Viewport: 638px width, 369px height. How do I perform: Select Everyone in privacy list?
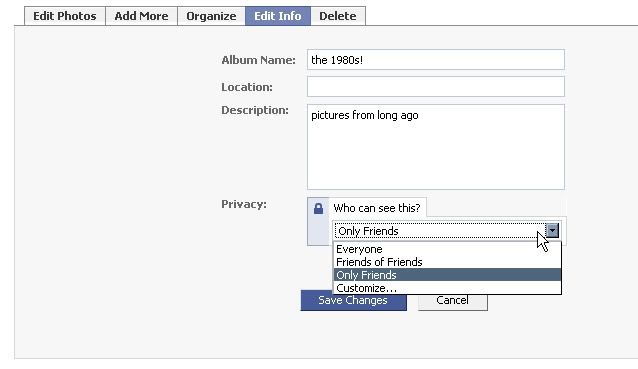[x=447, y=249]
